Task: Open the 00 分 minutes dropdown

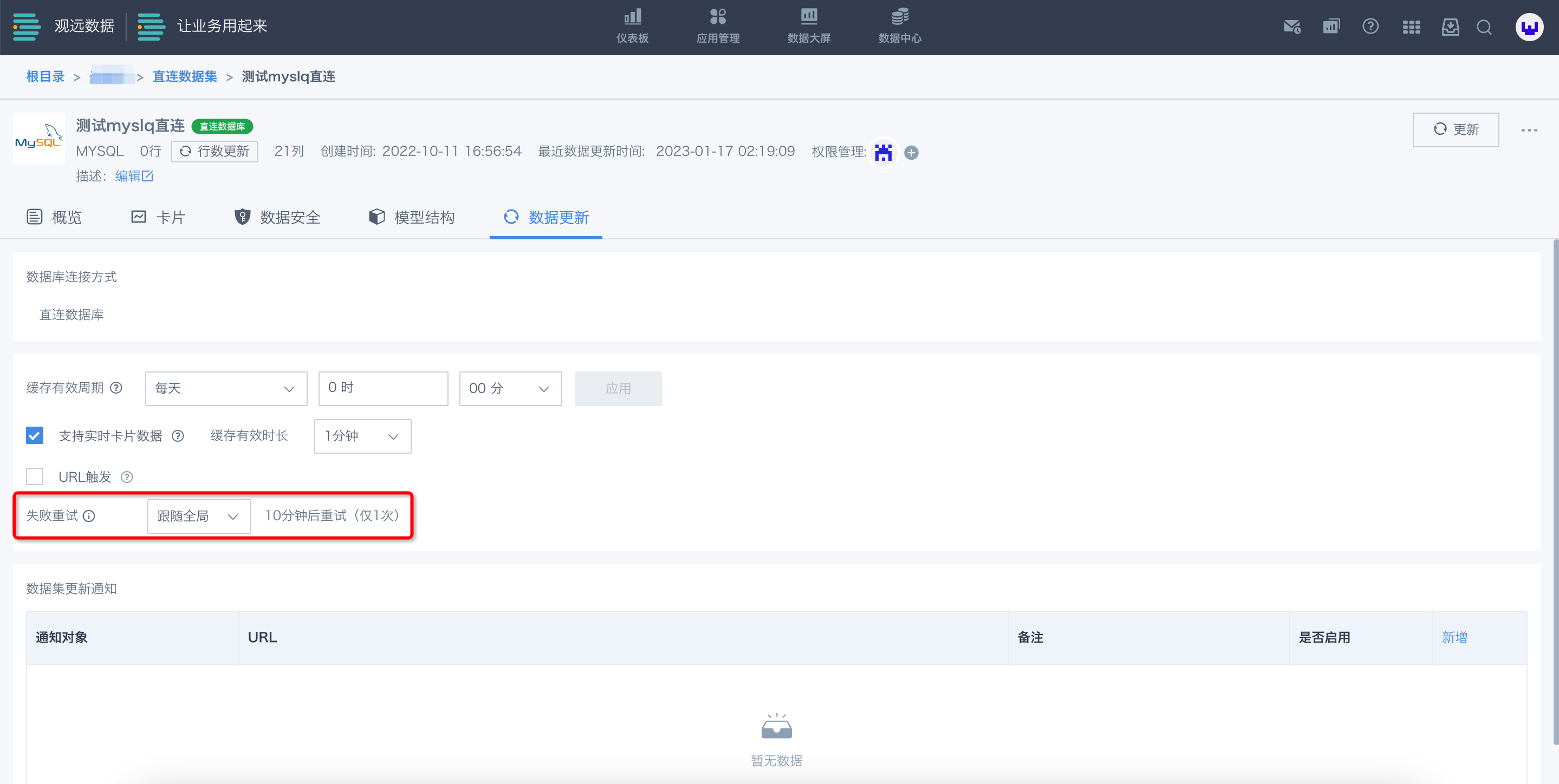Action: [510, 388]
